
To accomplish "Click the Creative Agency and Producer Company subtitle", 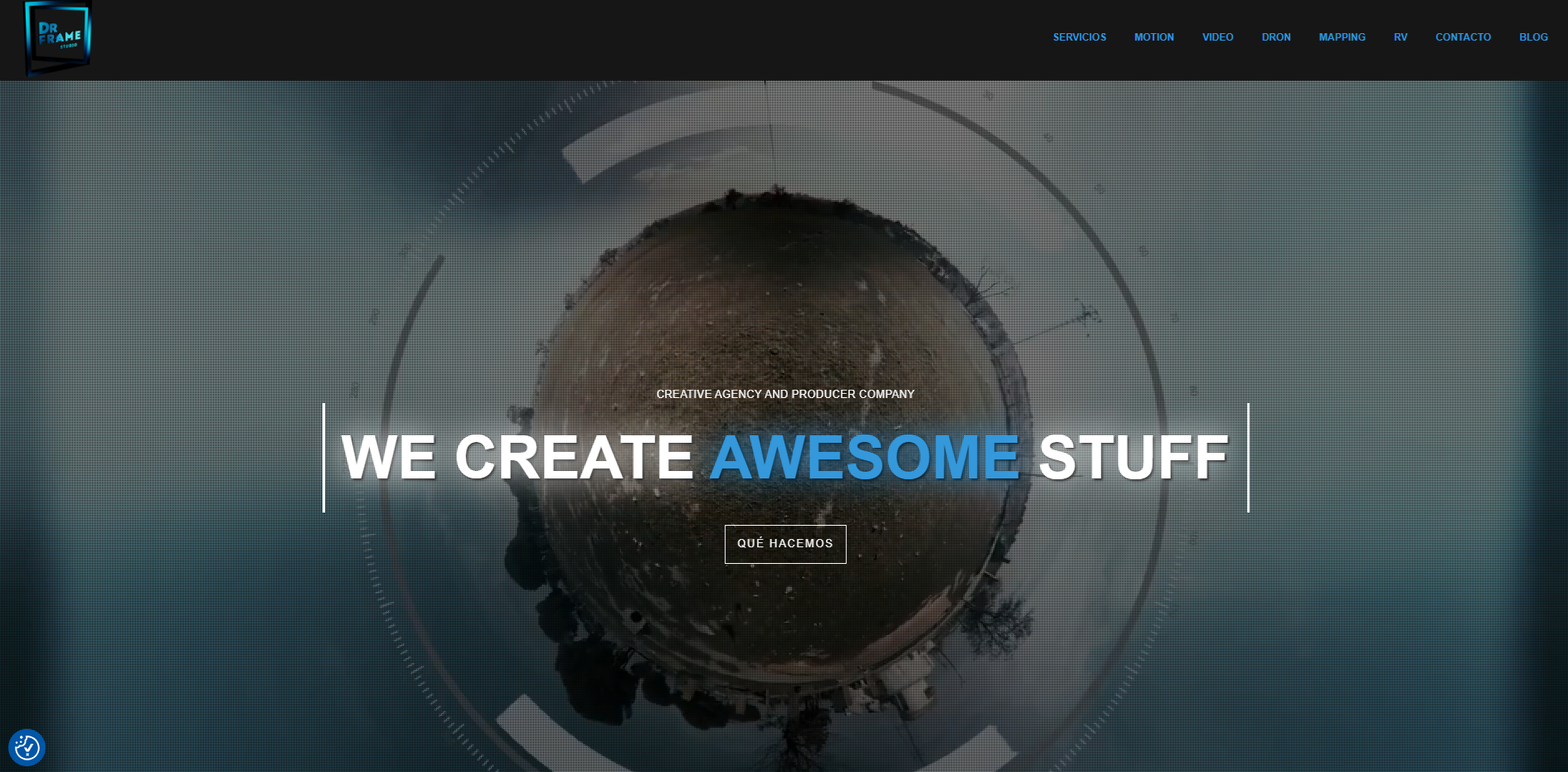I will point(785,394).
